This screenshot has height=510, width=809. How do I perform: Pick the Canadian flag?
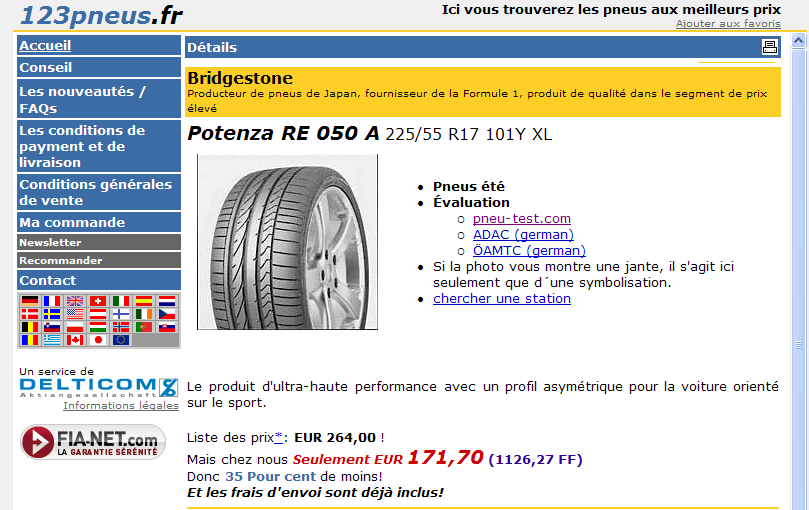click(75, 340)
